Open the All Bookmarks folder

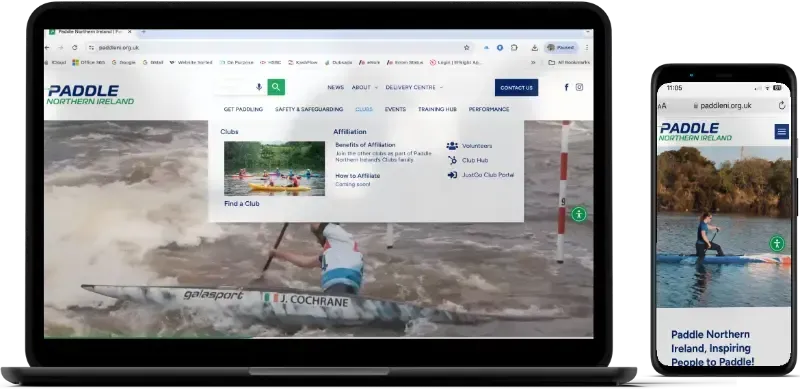click(569, 62)
